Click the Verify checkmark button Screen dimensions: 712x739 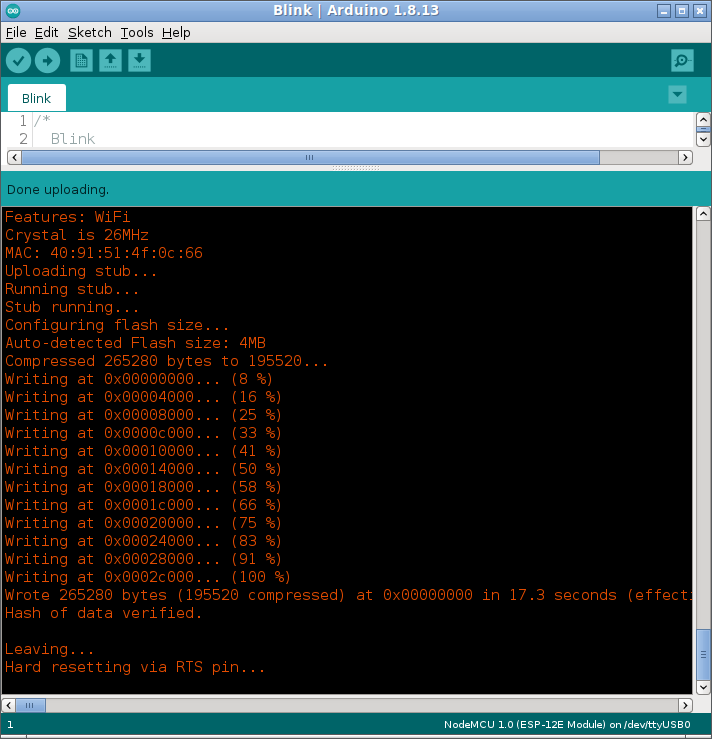[x=18, y=61]
